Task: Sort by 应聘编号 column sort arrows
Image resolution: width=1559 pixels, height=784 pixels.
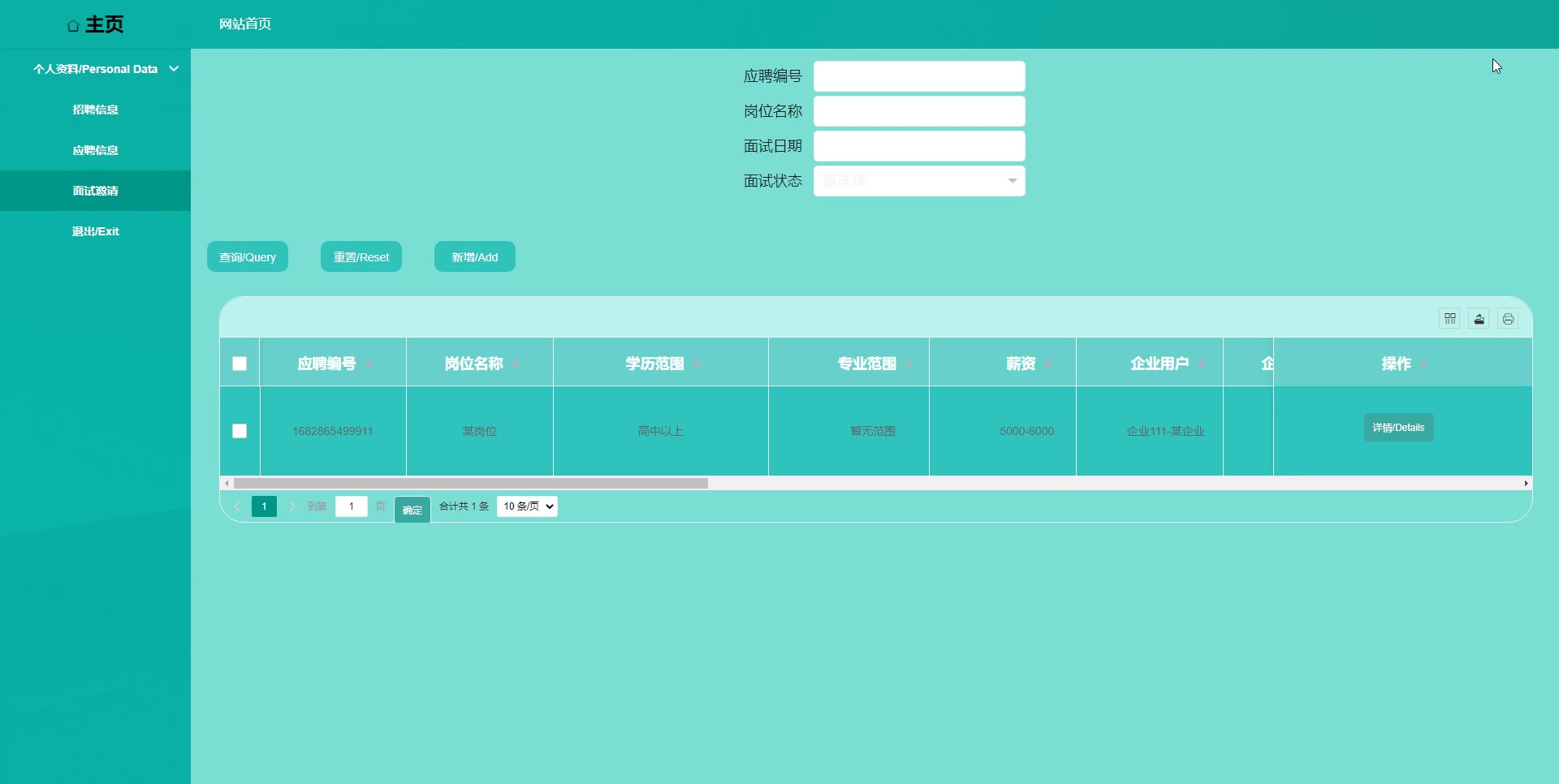Action: [x=369, y=364]
